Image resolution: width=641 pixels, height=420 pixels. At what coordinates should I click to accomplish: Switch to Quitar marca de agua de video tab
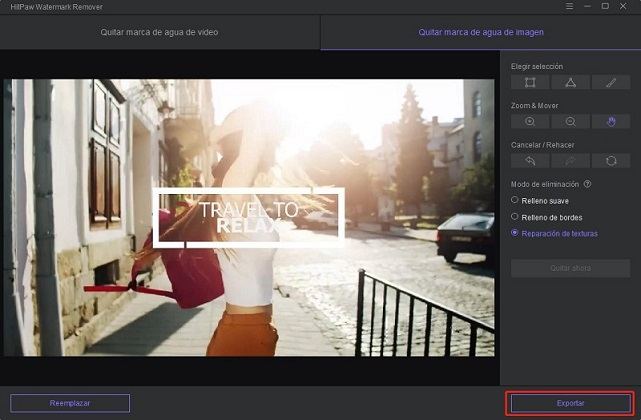pyautogui.click(x=159, y=32)
